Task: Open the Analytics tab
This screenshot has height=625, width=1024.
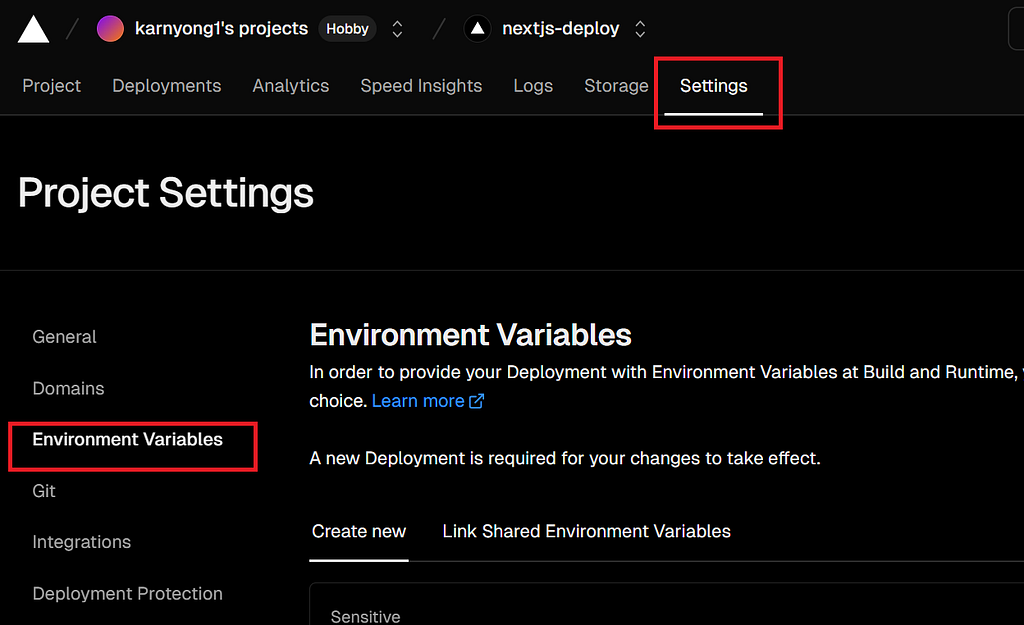Action: (291, 86)
